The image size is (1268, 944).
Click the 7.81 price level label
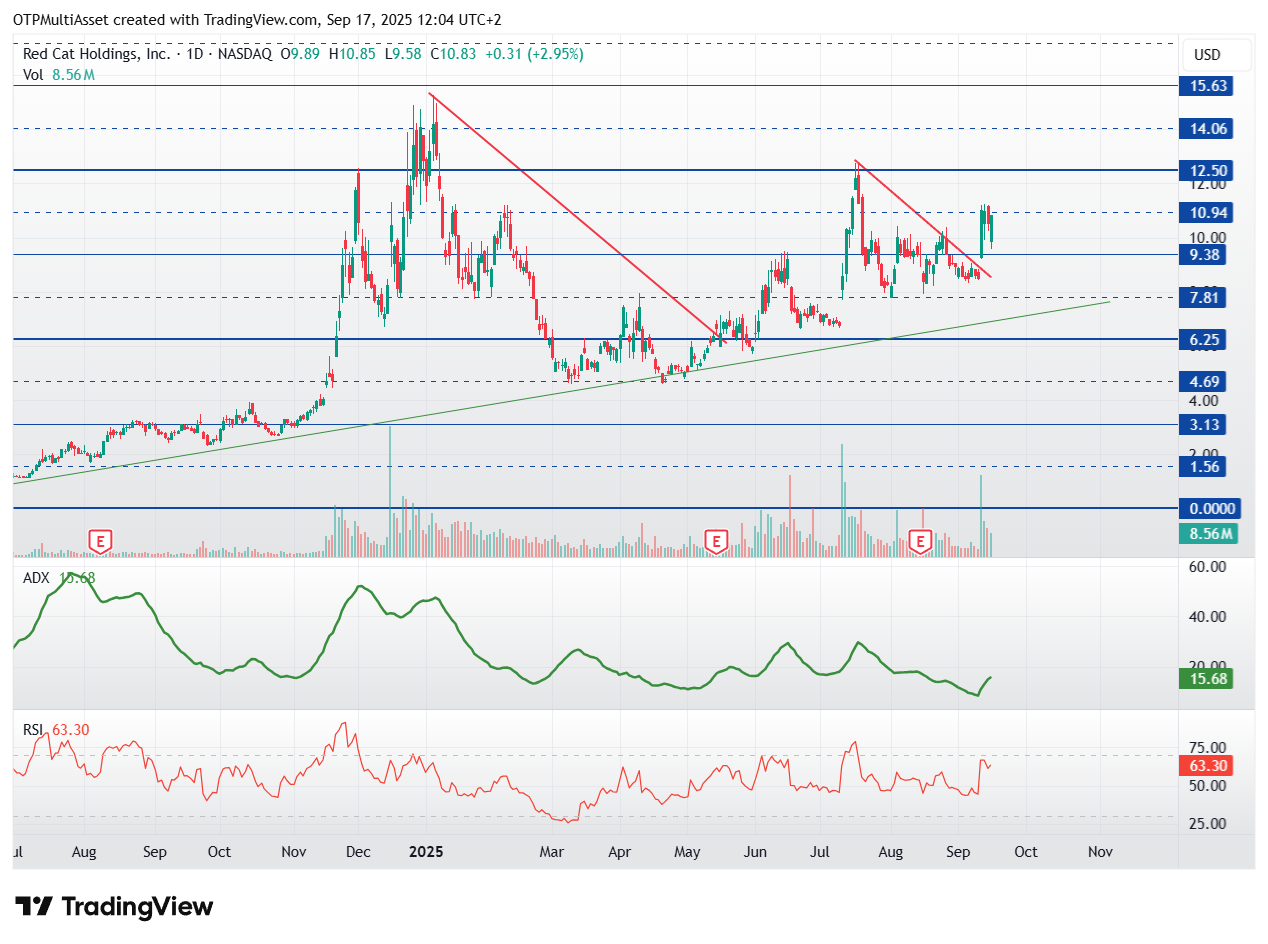1206,297
